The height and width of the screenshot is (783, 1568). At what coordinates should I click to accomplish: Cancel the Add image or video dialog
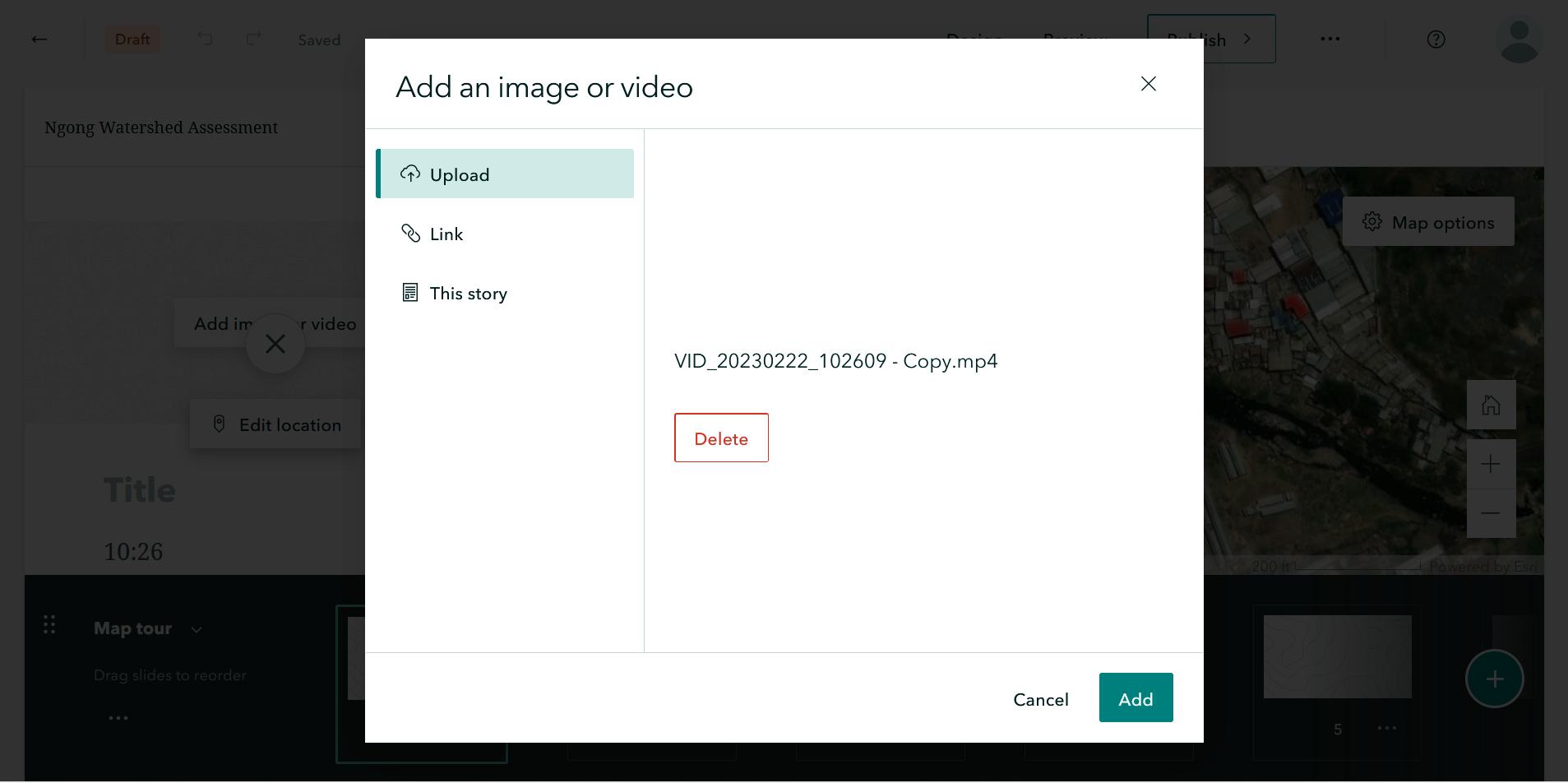tap(1040, 698)
